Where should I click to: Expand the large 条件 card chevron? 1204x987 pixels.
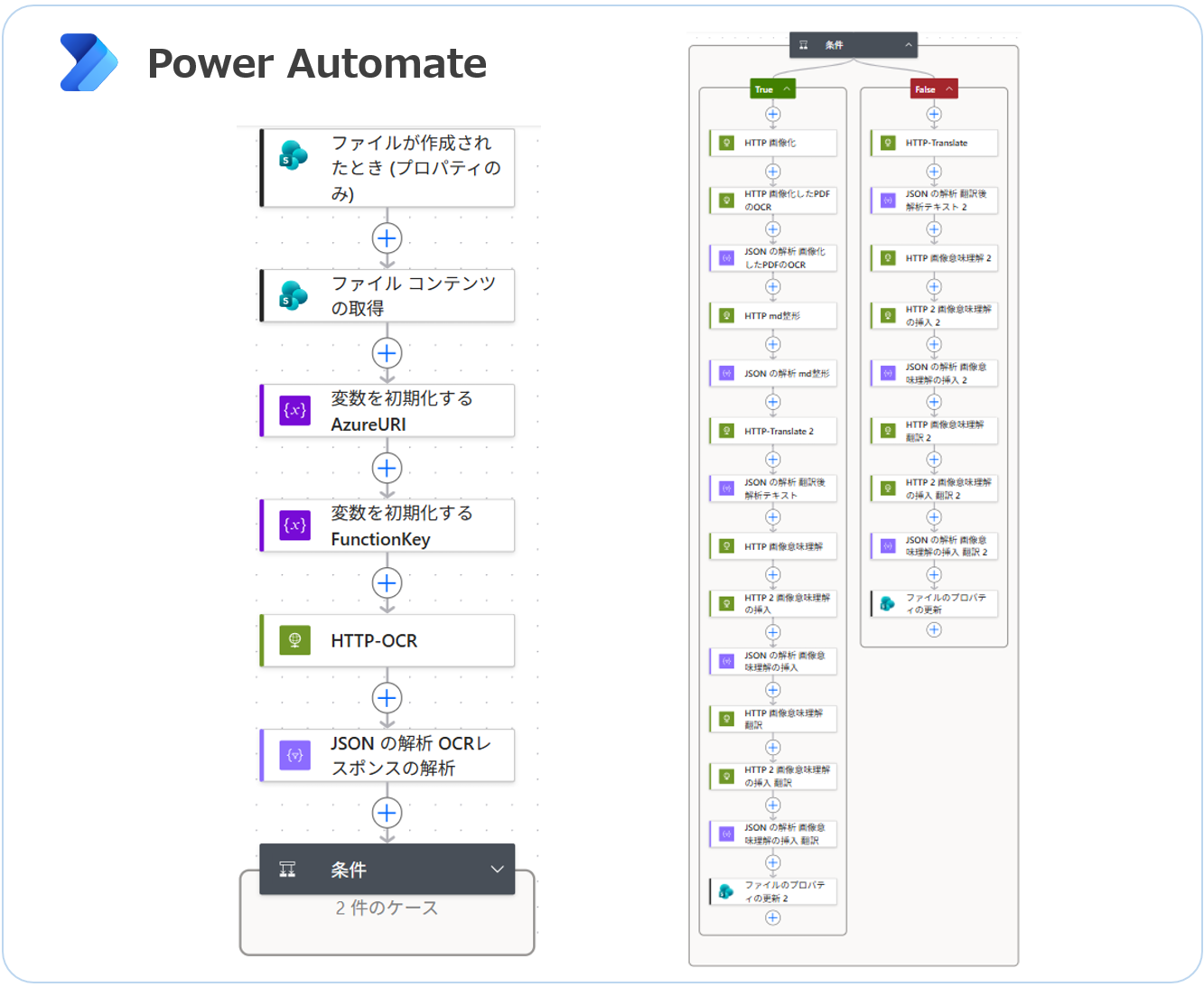point(497,870)
